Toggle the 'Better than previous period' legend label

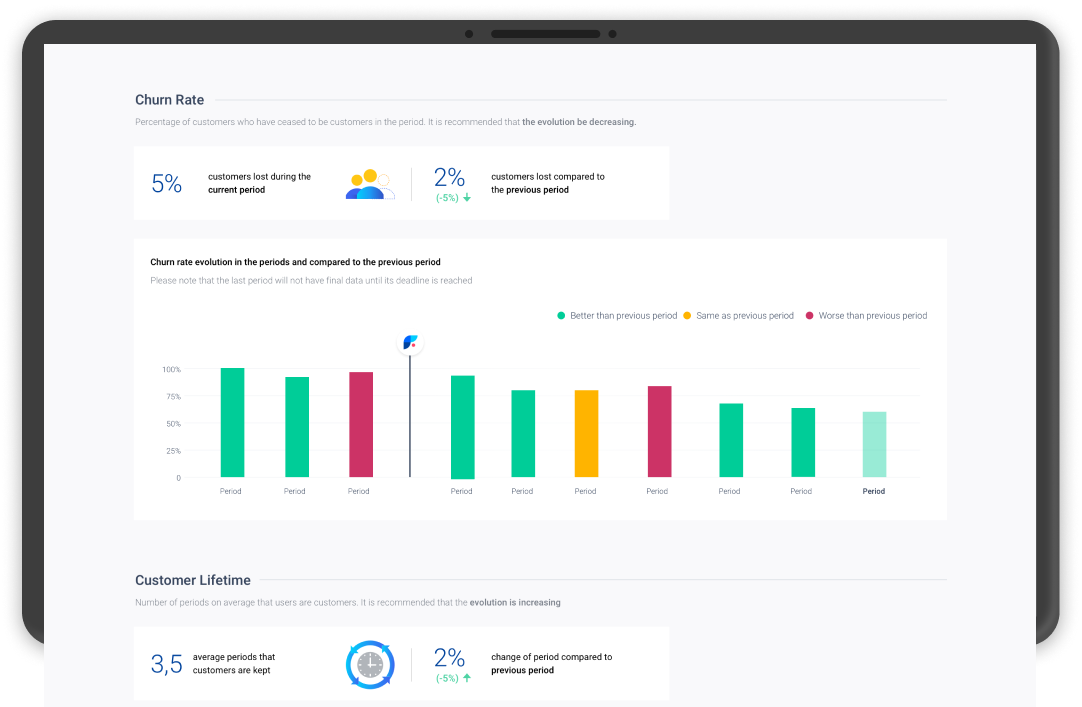point(623,316)
